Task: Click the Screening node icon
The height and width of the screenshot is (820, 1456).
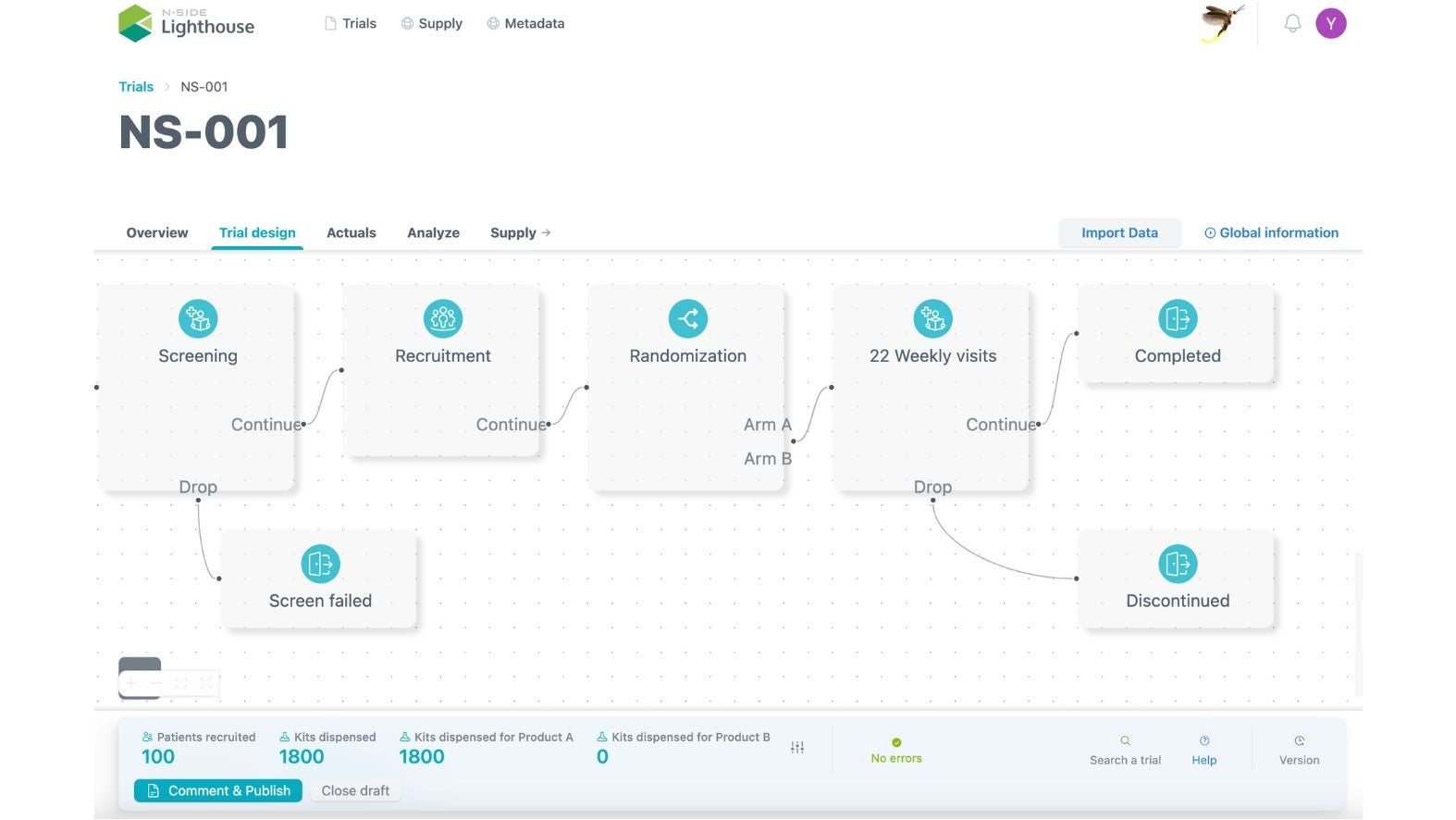Action: [x=198, y=318]
